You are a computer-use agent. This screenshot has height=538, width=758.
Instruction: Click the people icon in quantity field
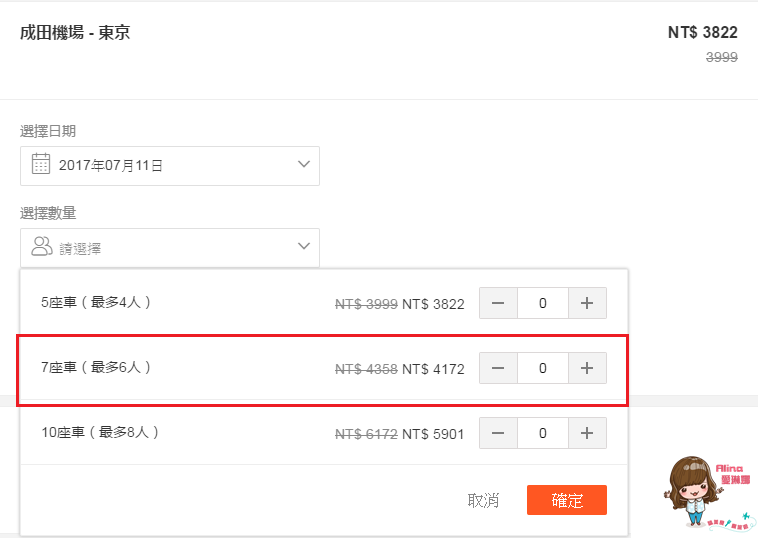coord(42,246)
